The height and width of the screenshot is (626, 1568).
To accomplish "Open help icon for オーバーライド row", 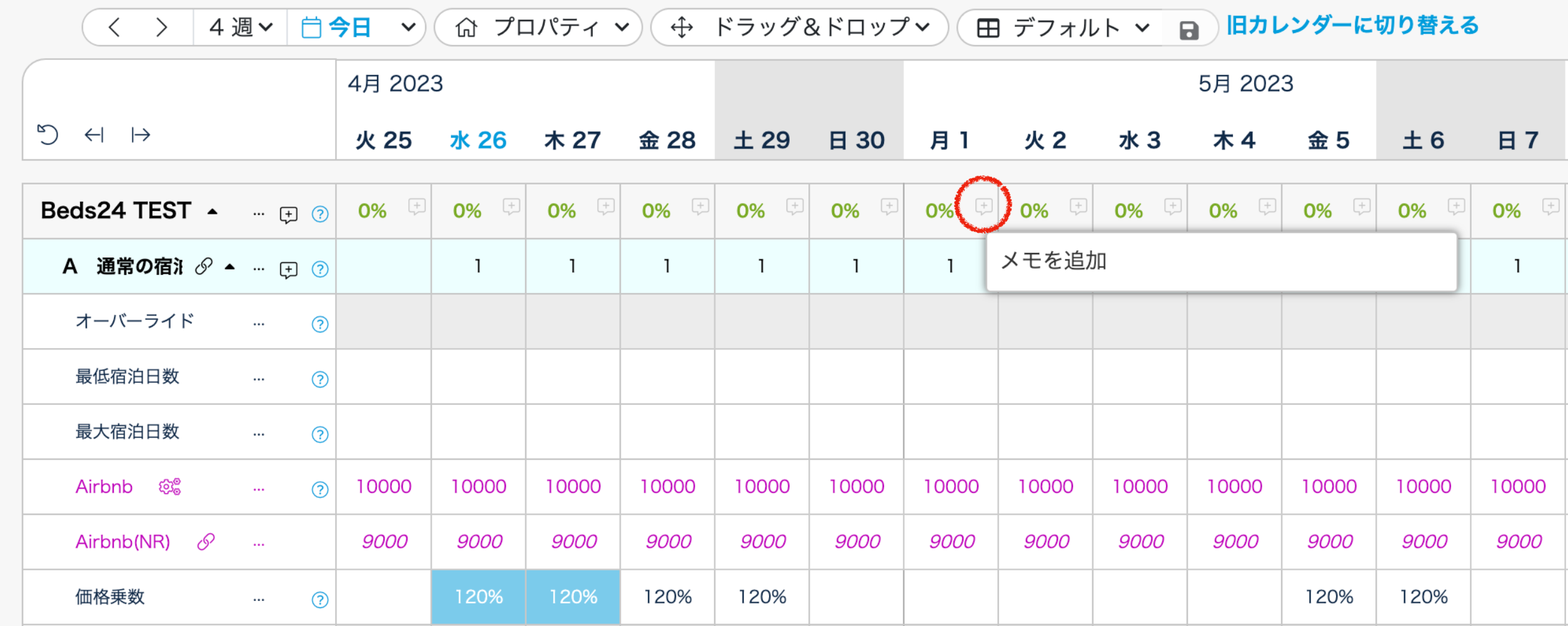I will tap(320, 324).
